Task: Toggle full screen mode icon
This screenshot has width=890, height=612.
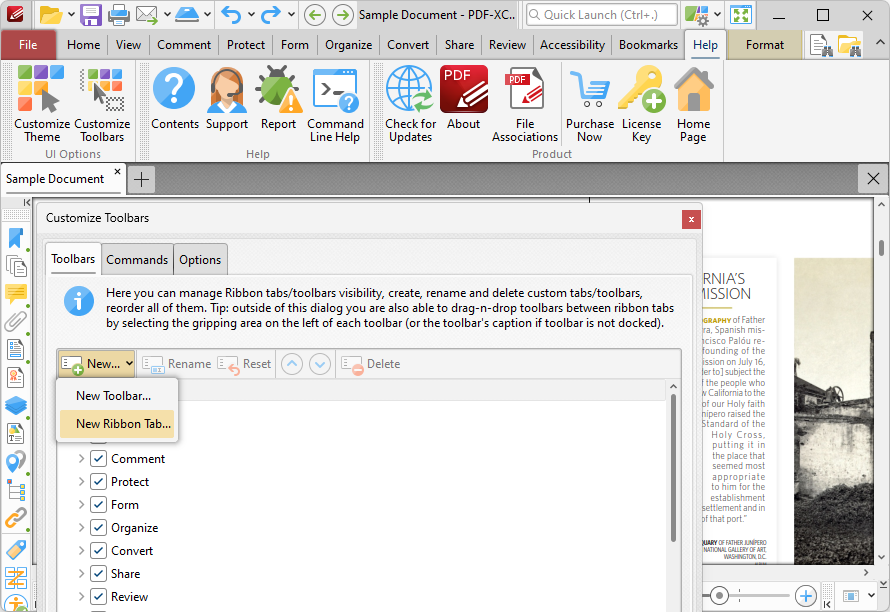Action: pyautogui.click(x=741, y=15)
